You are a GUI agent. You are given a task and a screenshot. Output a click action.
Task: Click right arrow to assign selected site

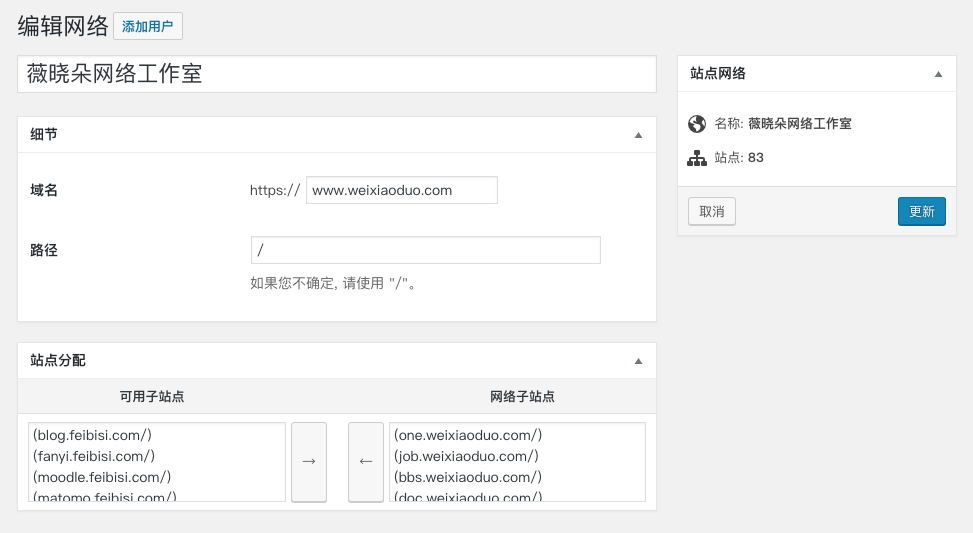click(308, 461)
